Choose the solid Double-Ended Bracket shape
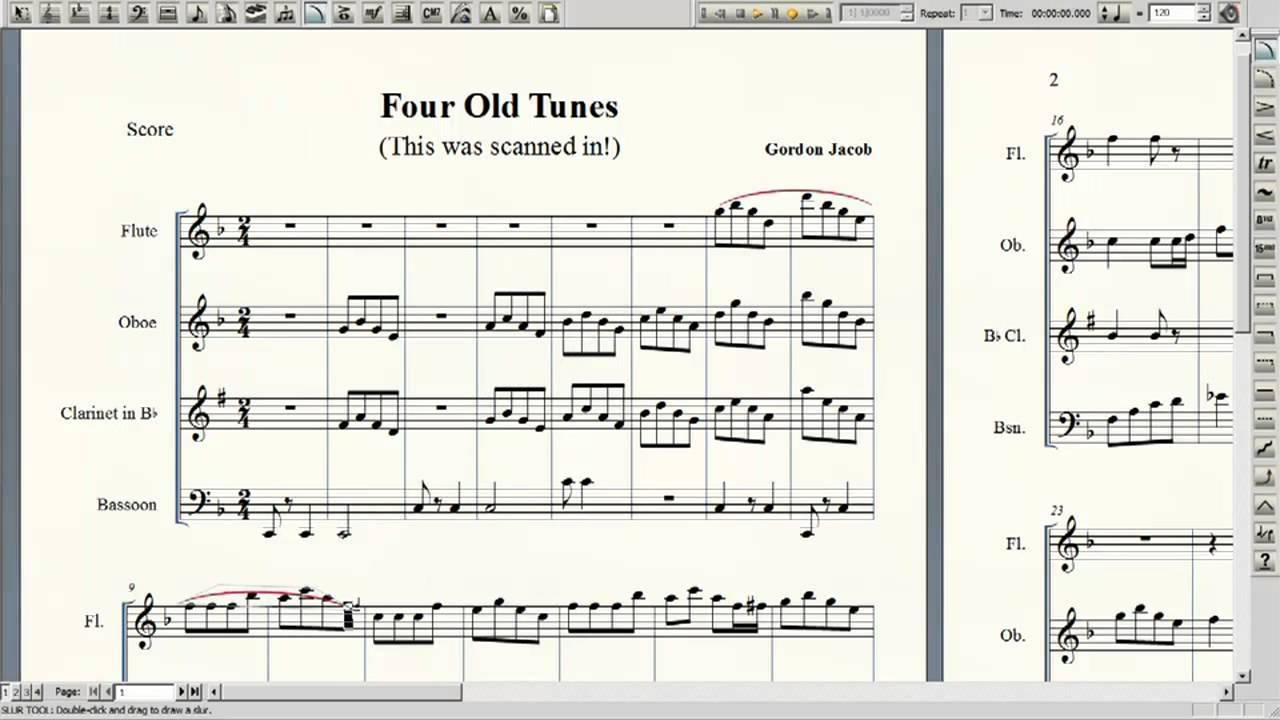 pos(1265,277)
